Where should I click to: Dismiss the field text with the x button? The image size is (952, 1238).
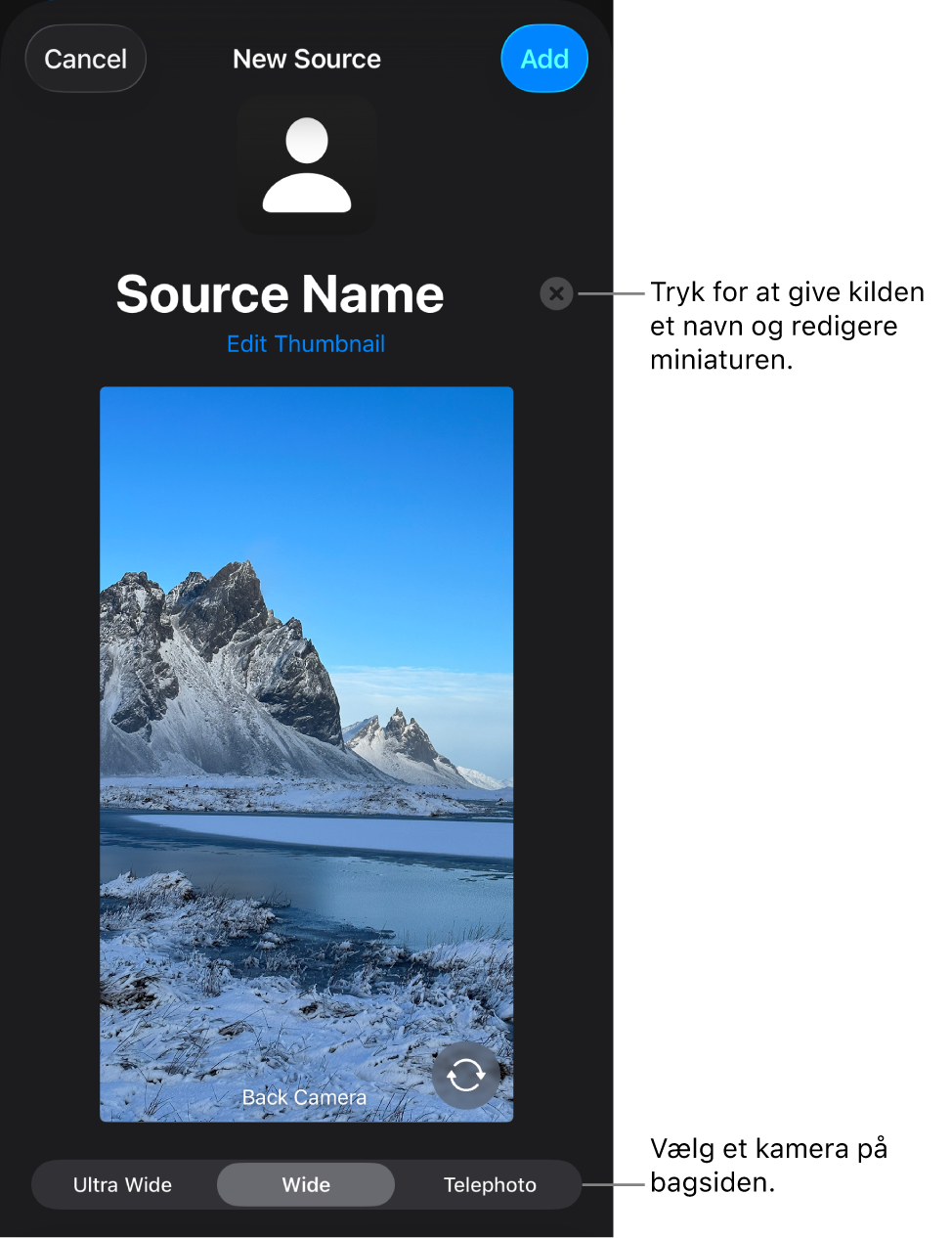click(x=556, y=293)
